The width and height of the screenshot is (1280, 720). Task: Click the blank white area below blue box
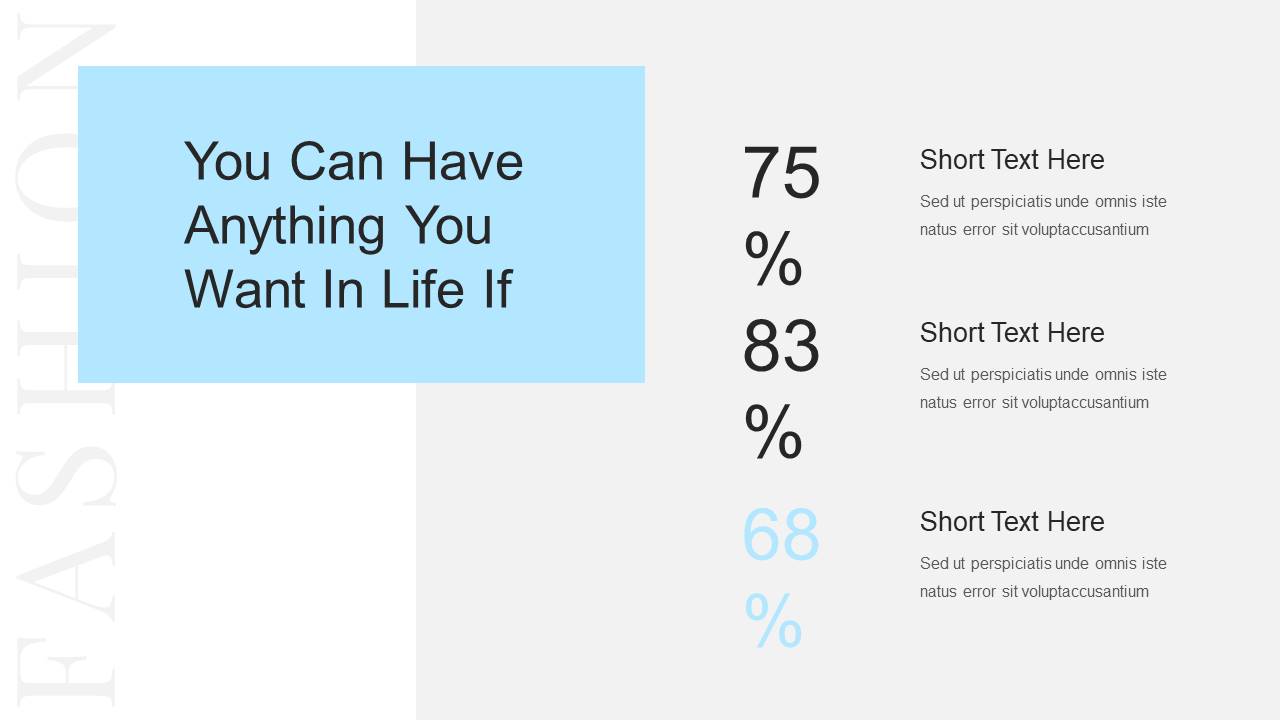[260, 550]
